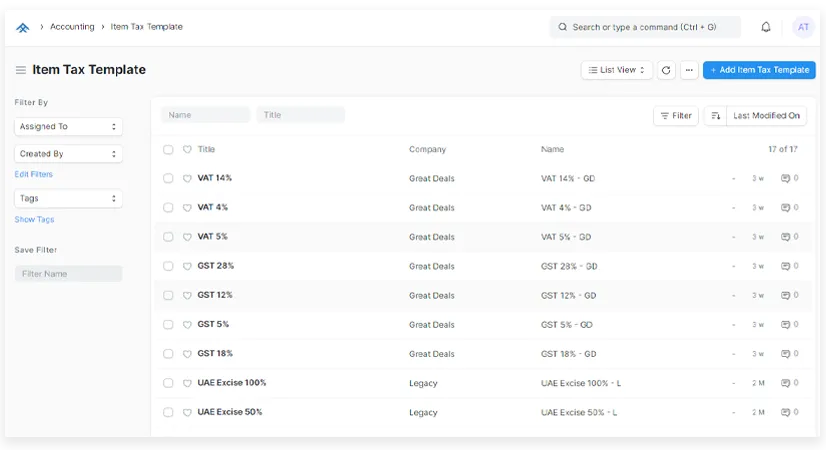Open the List View switcher dropdown
826x450 pixels.
[x=617, y=70]
